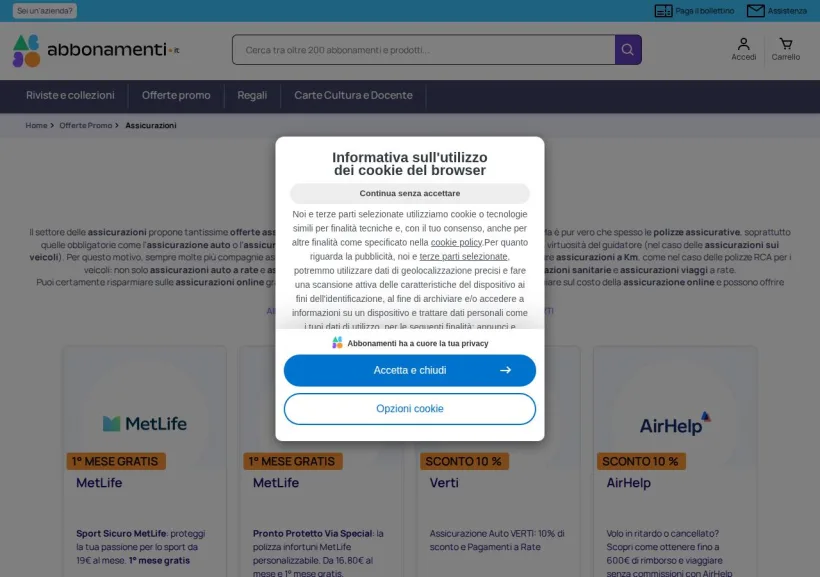Click Continua senza accettare
Viewport: 820px width, 577px height.
point(409,194)
